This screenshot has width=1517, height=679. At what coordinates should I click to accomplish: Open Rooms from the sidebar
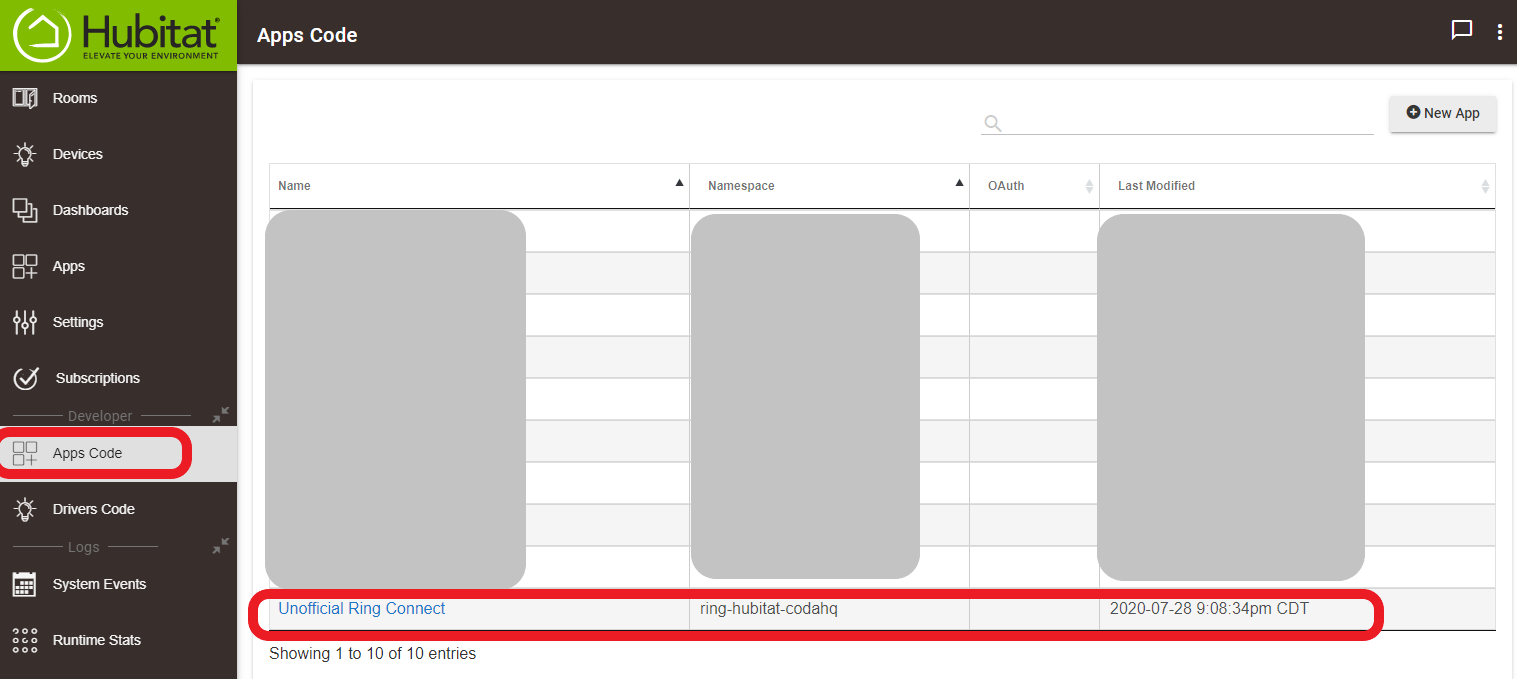(x=118, y=98)
